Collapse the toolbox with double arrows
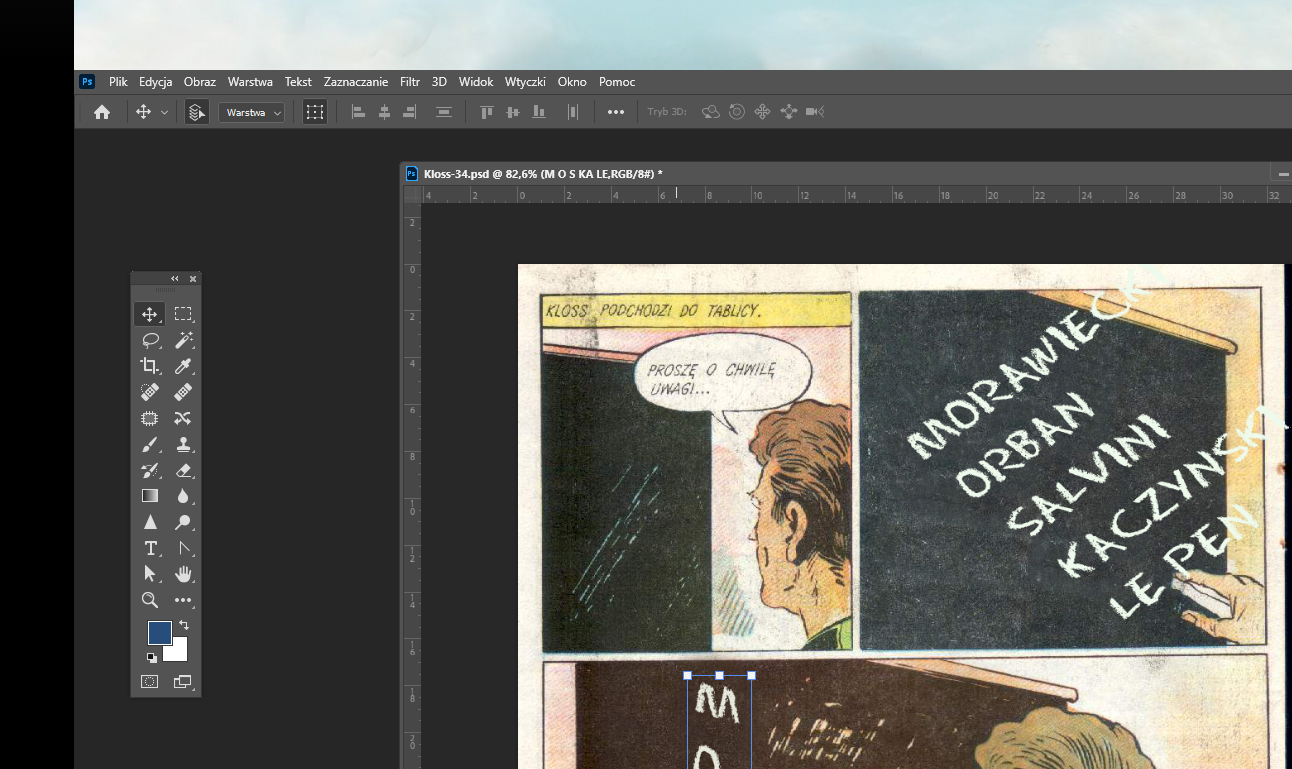1292x769 pixels. pyautogui.click(x=175, y=279)
